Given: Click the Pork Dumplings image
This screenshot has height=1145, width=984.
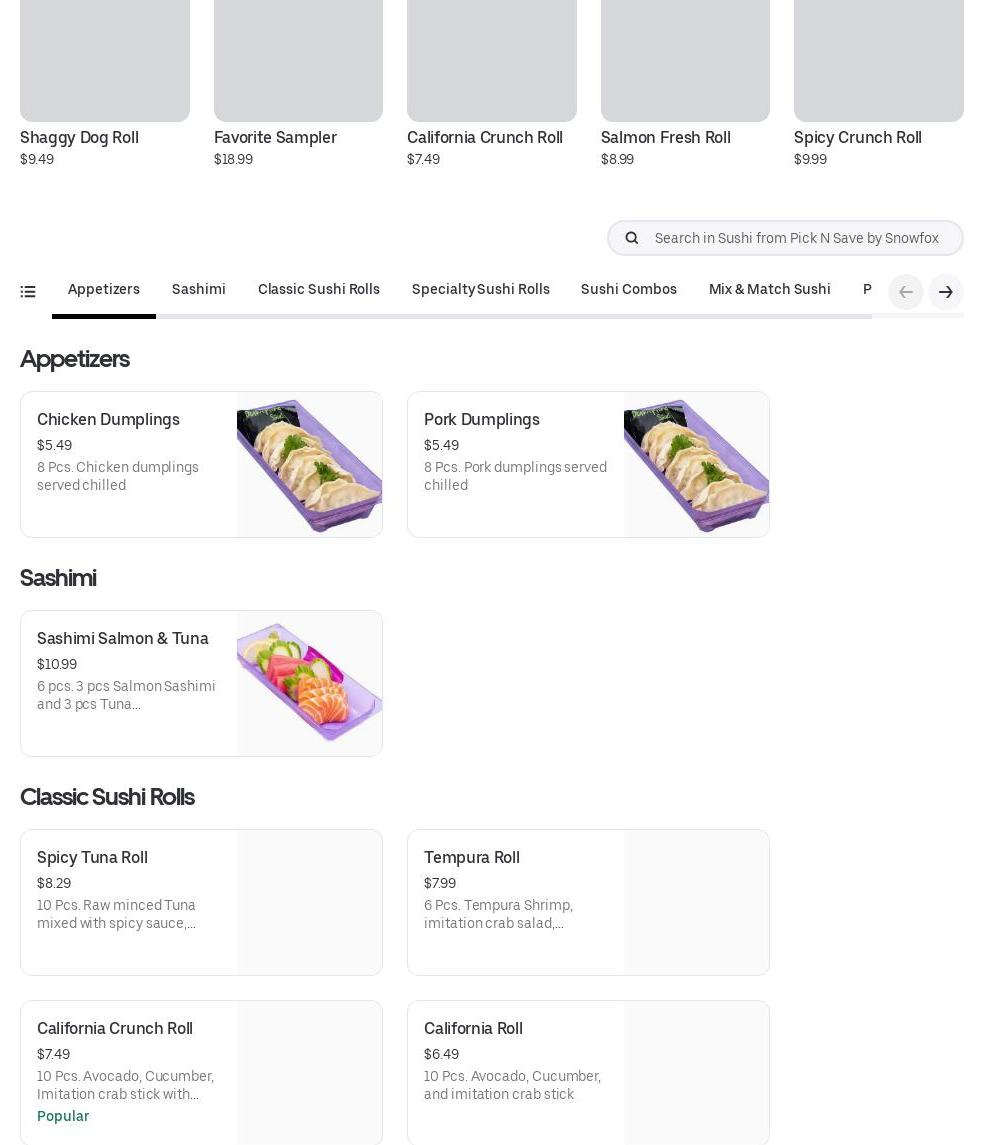Looking at the screenshot, I should [x=696, y=465].
